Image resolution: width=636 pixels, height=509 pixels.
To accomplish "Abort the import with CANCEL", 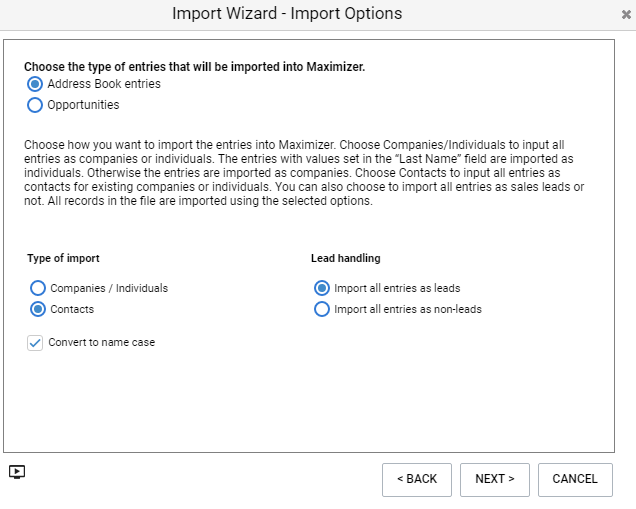I will tap(575, 479).
